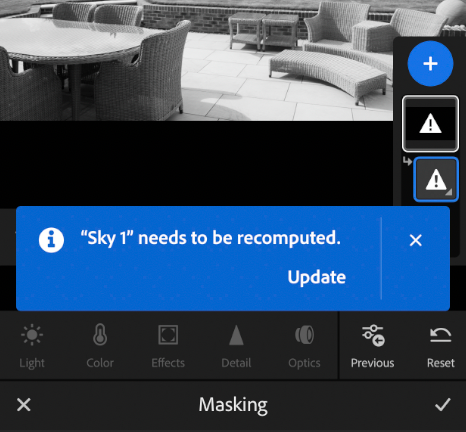The height and width of the screenshot is (432, 466).
Task: Add a new mask with plus button
Action: click(430, 63)
